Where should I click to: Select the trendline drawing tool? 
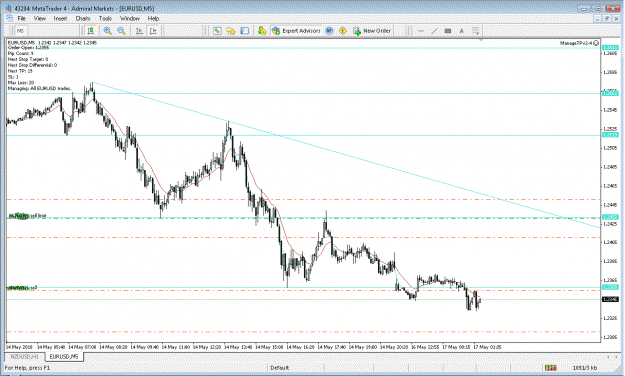(434, 31)
